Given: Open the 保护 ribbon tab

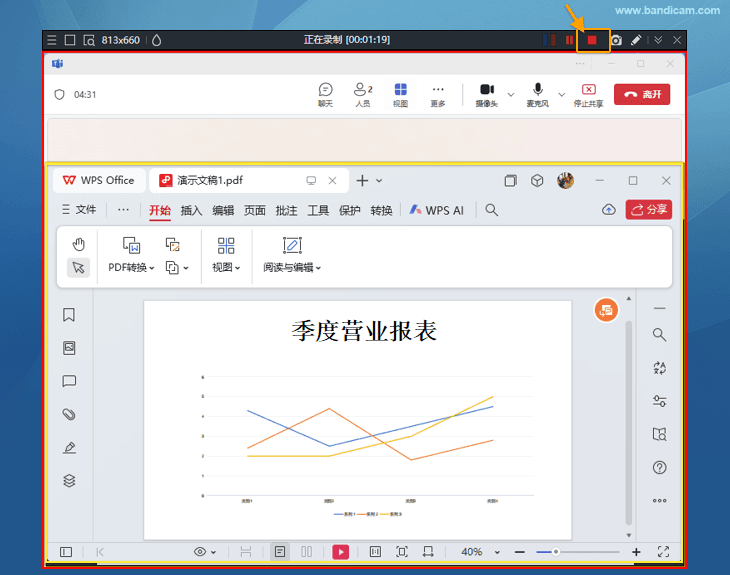Looking at the screenshot, I should pos(350,210).
